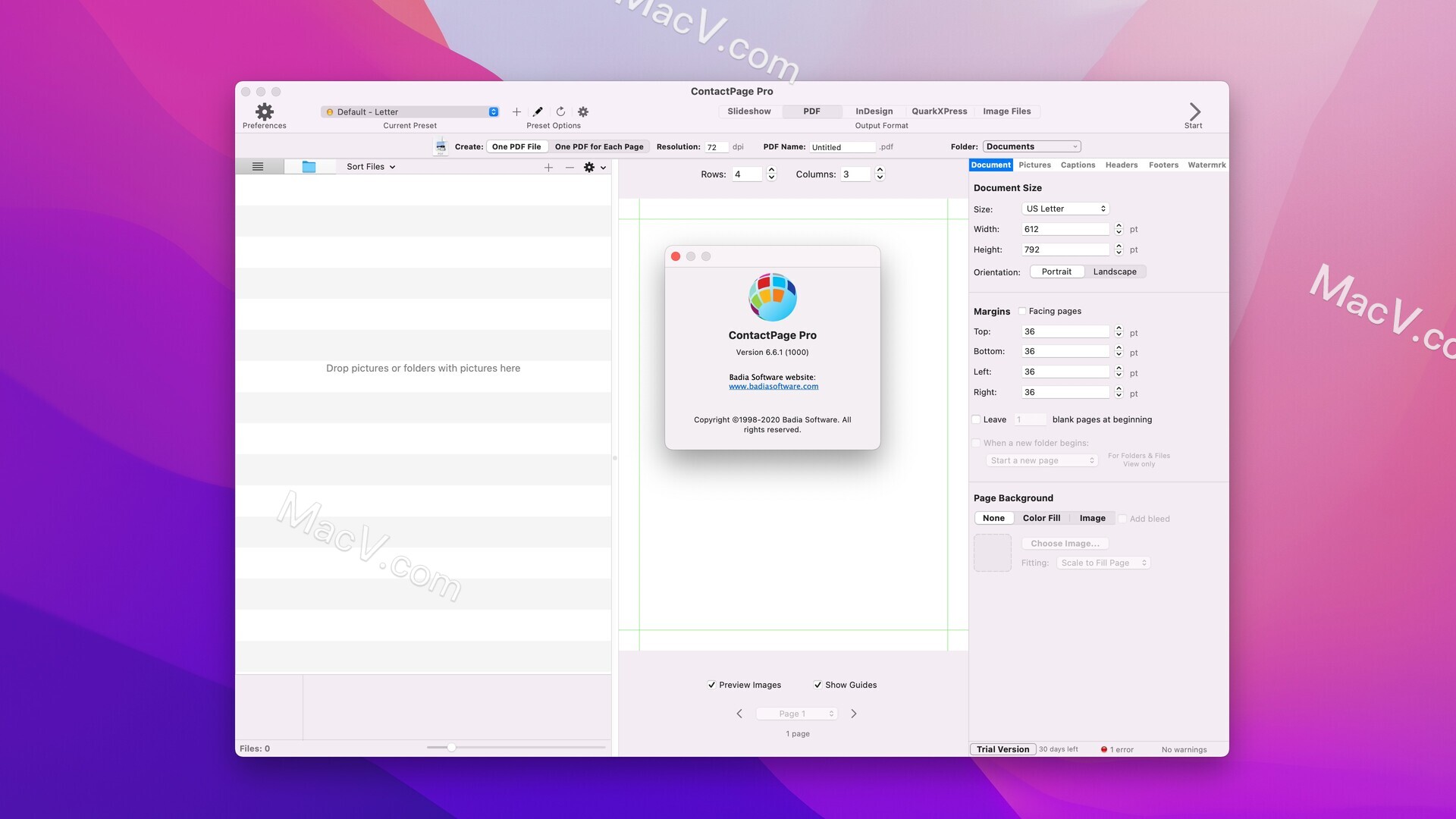Switch to QuarkXPress output format
Viewport: 1456px width, 819px height.
point(939,111)
